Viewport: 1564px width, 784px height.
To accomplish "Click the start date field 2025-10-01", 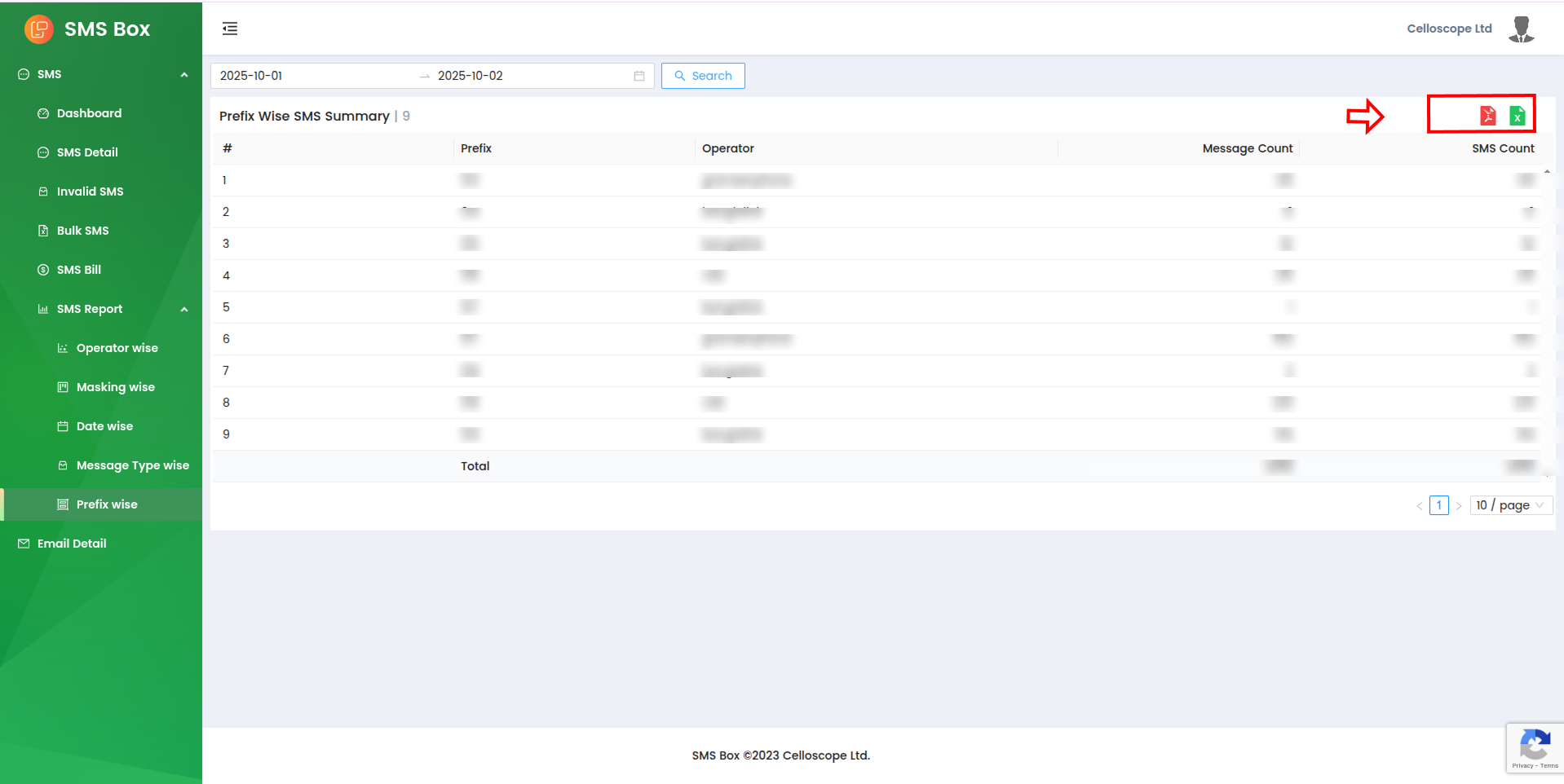I will [x=310, y=76].
